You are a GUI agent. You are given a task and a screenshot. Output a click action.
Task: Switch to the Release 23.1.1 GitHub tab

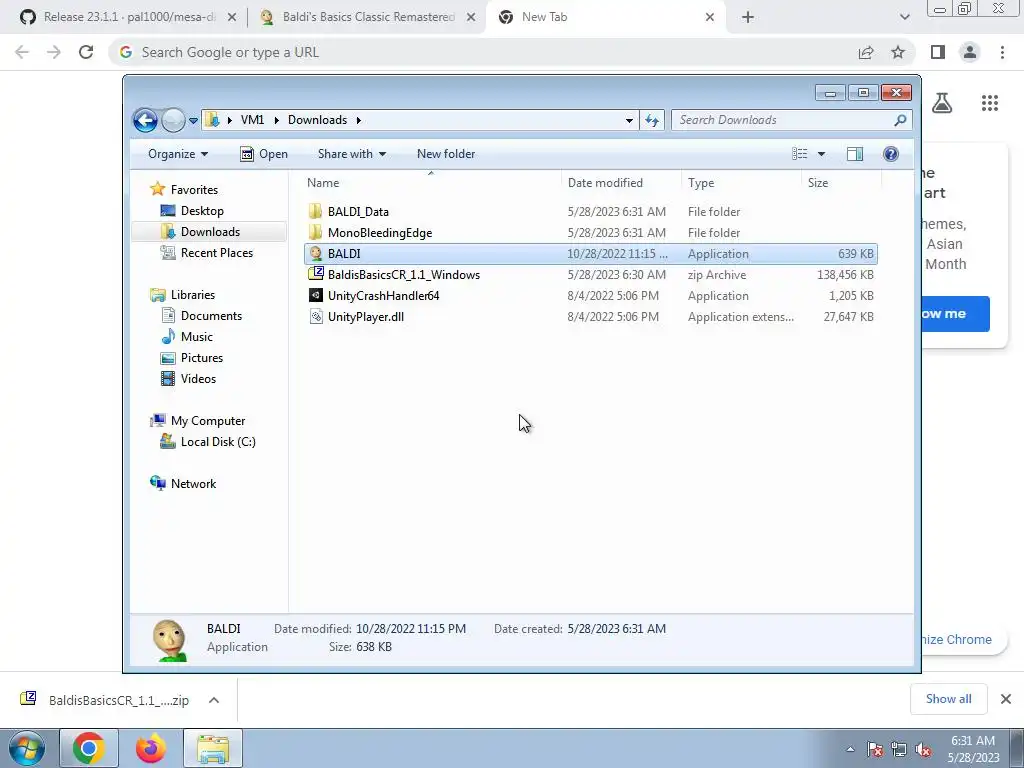(x=129, y=17)
